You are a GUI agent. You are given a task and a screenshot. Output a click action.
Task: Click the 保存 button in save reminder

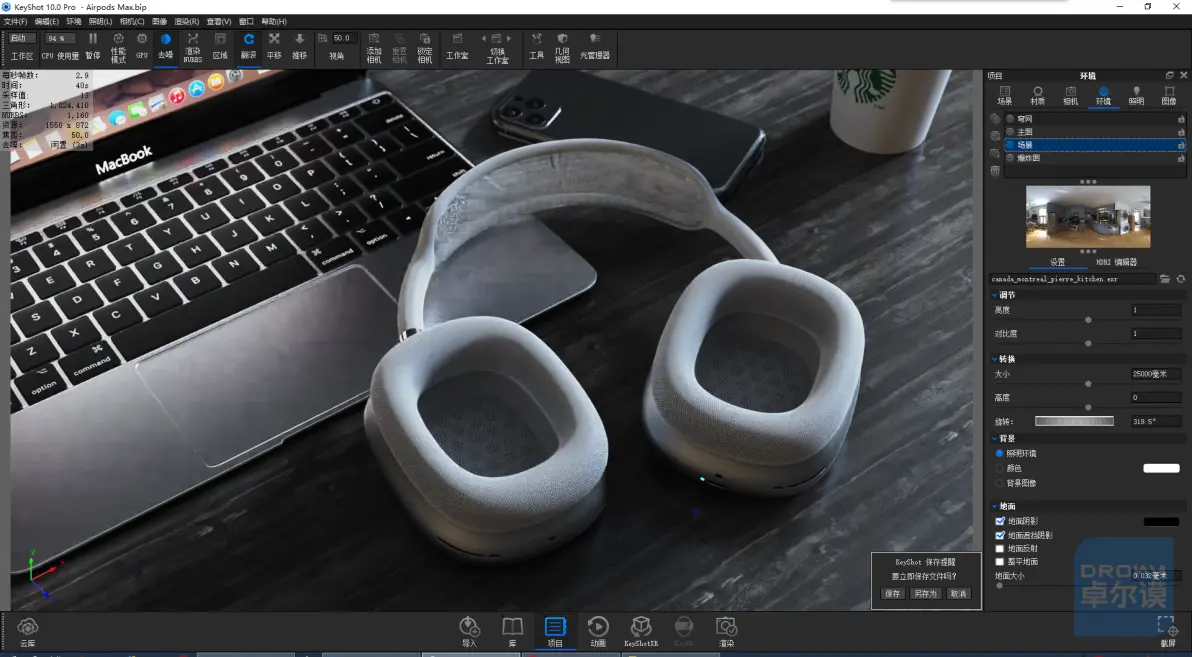point(892,593)
